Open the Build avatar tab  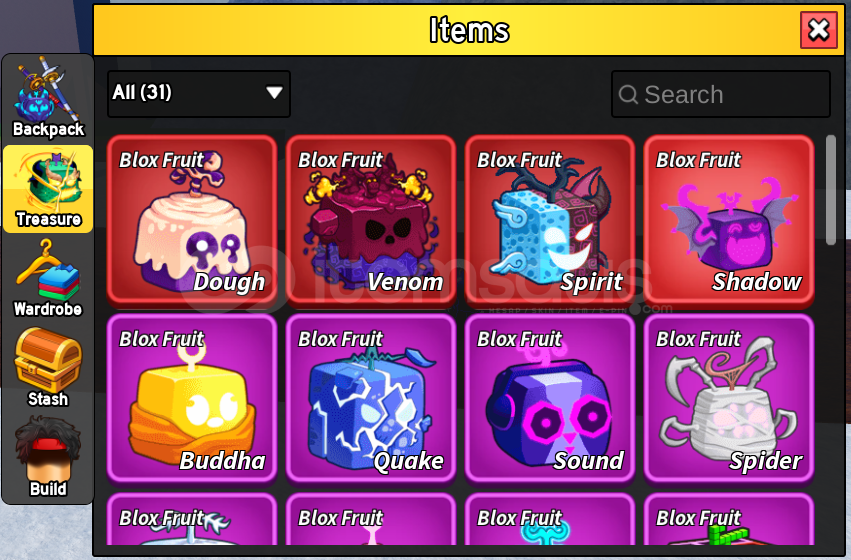tap(48, 457)
